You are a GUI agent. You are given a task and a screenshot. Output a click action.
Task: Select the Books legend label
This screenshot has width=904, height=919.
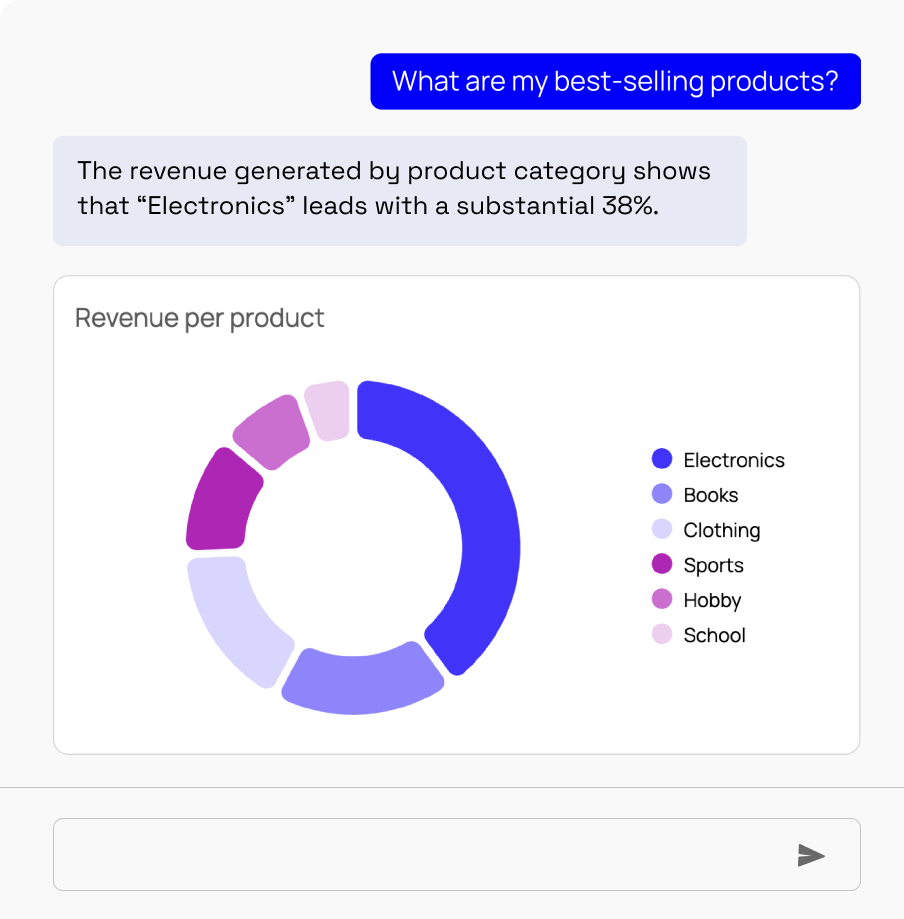click(711, 495)
